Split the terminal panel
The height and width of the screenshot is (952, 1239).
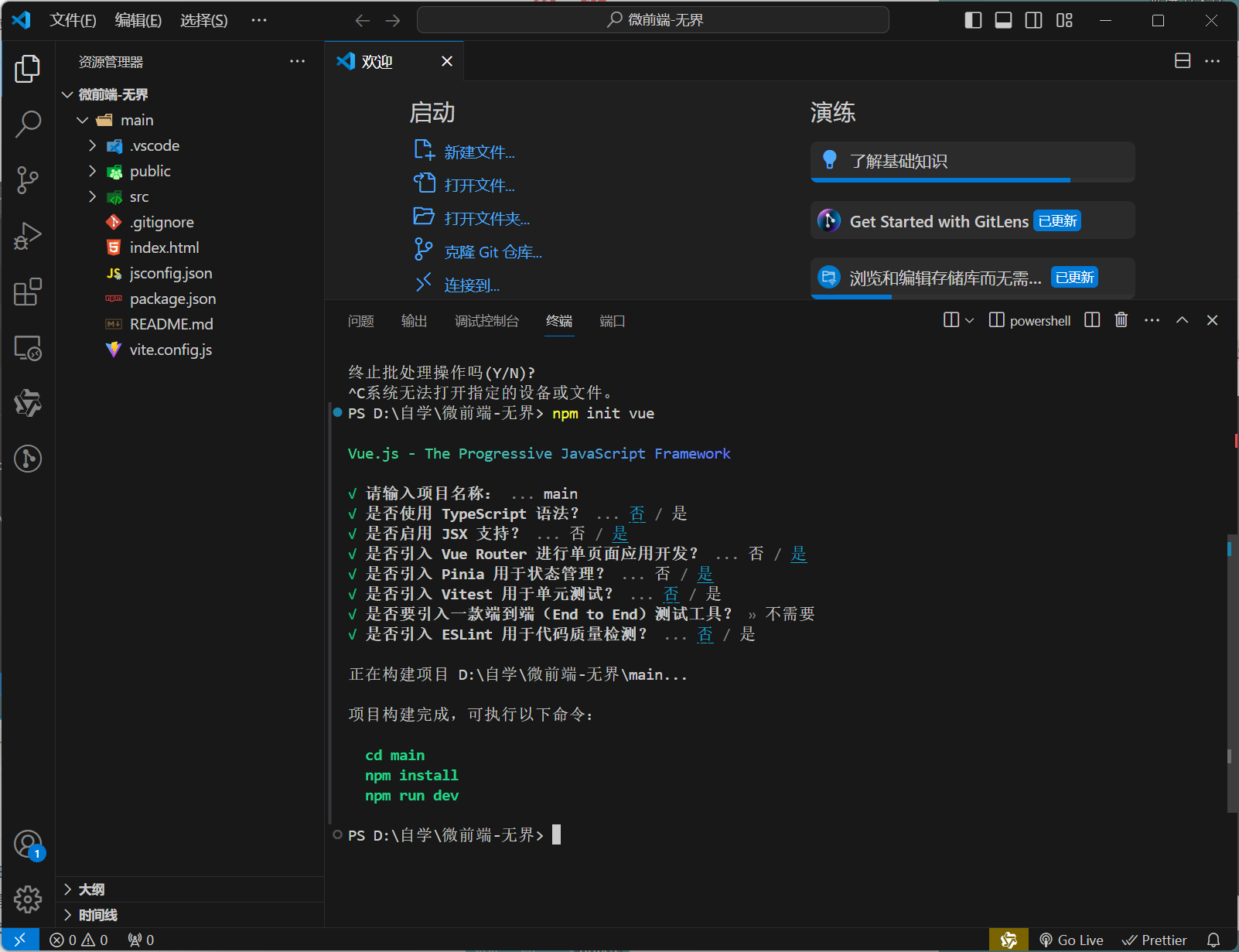(1092, 320)
